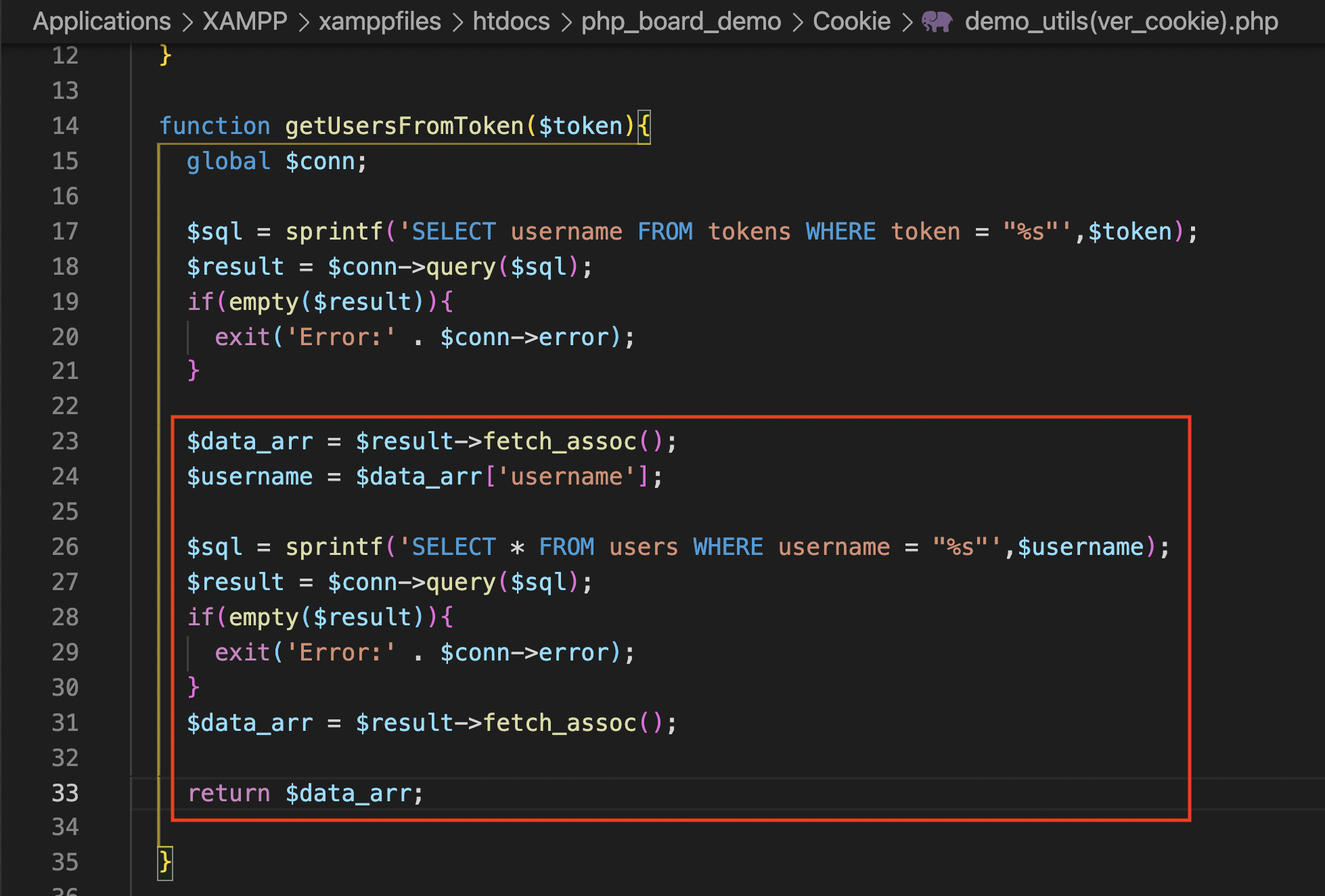Open XAMPP breadcrumb segment
The width and height of the screenshot is (1325, 896).
pyautogui.click(x=245, y=22)
